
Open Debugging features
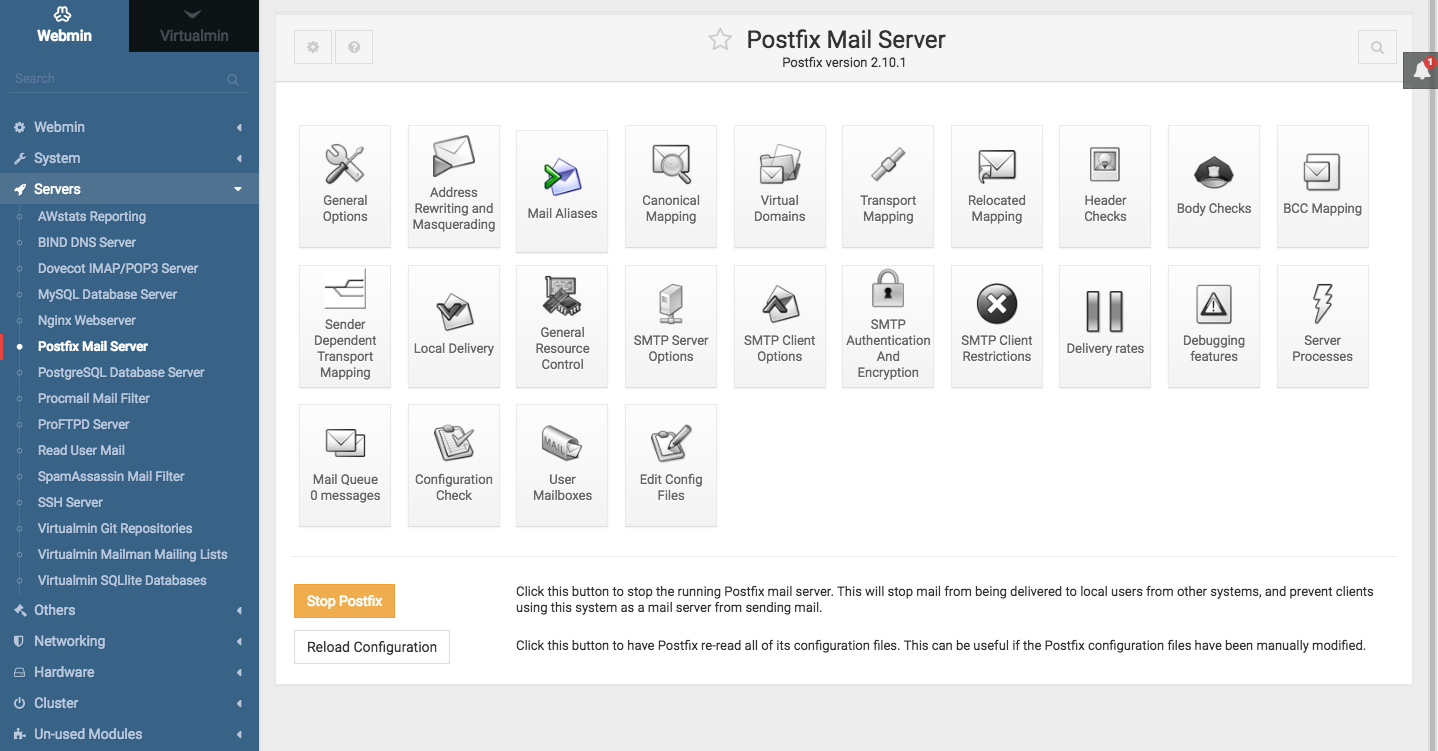[1214, 326]
